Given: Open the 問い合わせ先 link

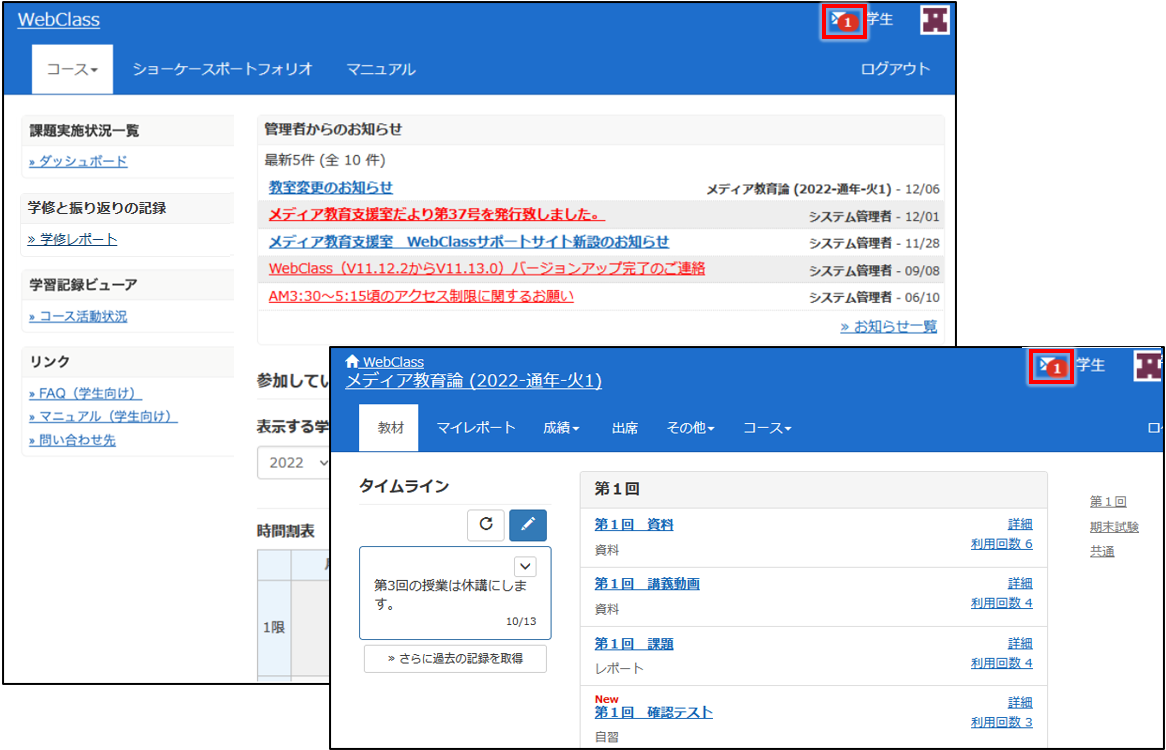Looking at the screenshot, I should 72,440.
